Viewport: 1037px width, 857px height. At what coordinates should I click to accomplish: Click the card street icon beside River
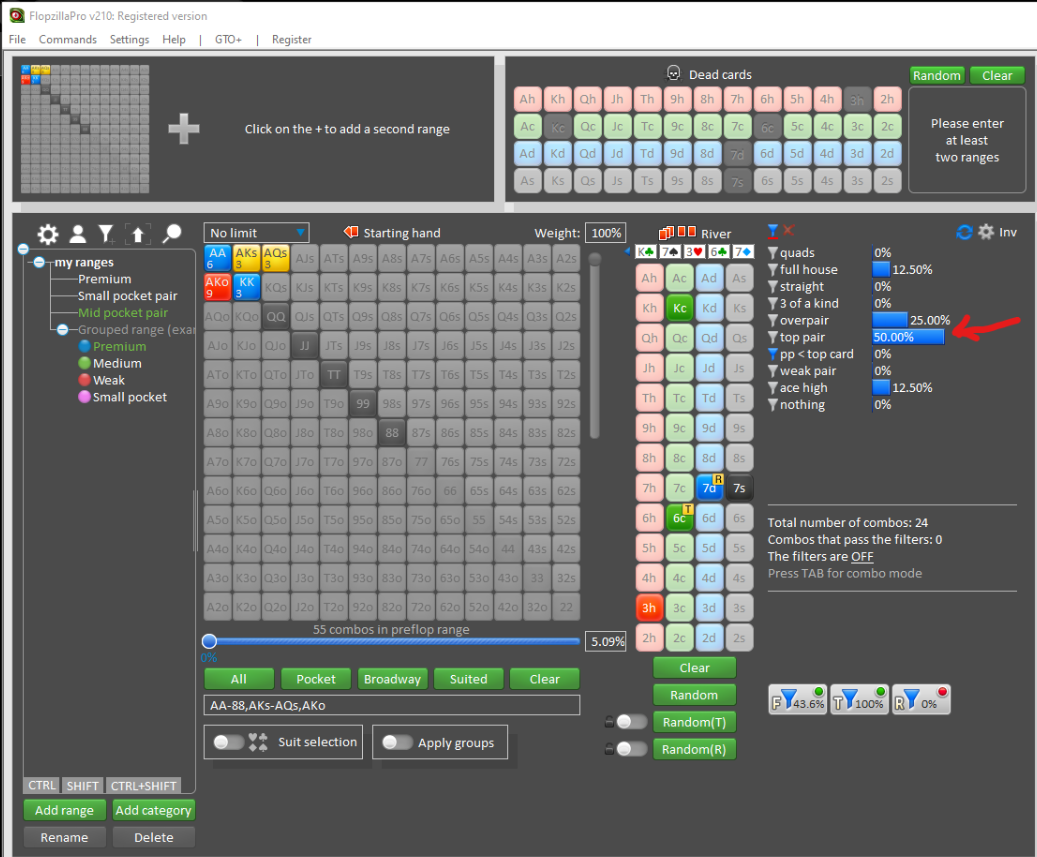[x=677, y=233]
